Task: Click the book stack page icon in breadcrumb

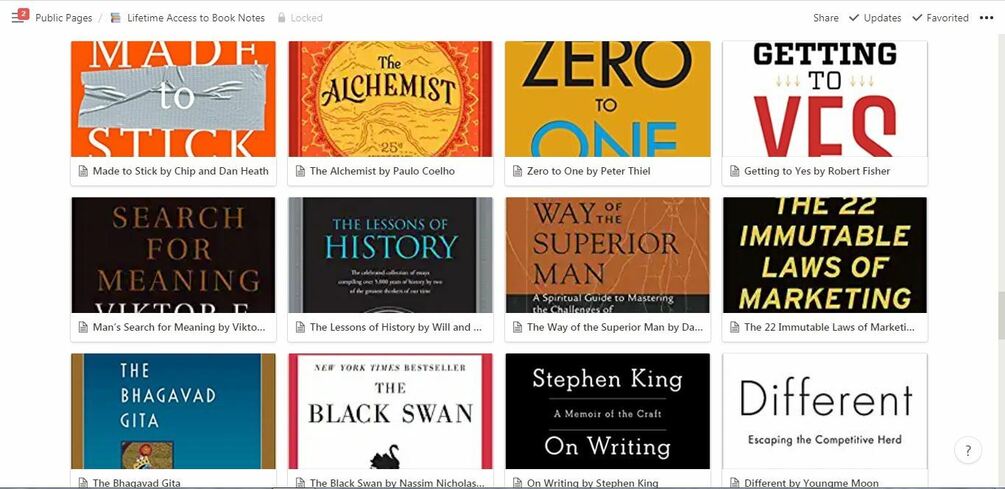Action: click(115, 18)
